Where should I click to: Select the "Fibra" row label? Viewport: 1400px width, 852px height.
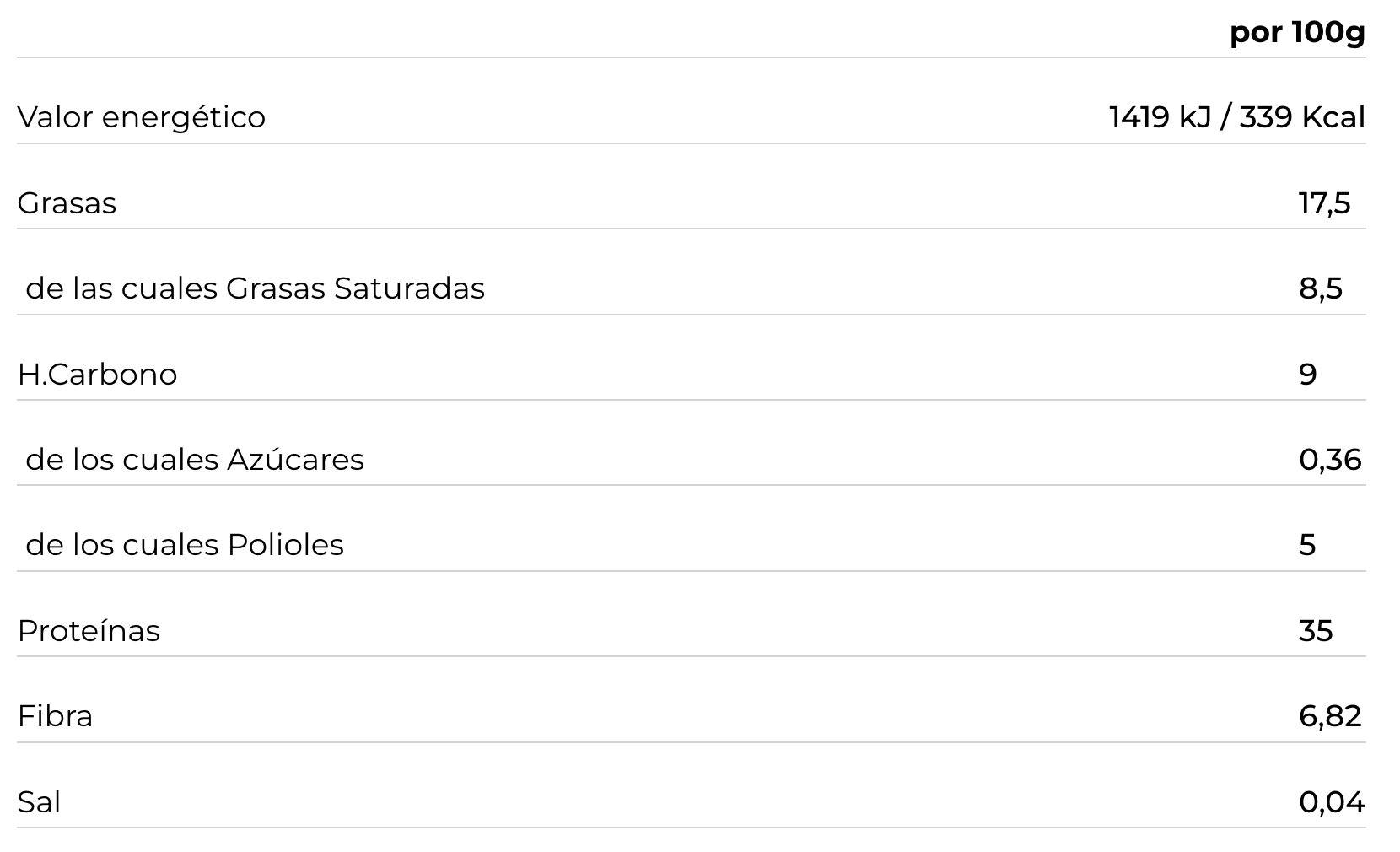point(55,716)
